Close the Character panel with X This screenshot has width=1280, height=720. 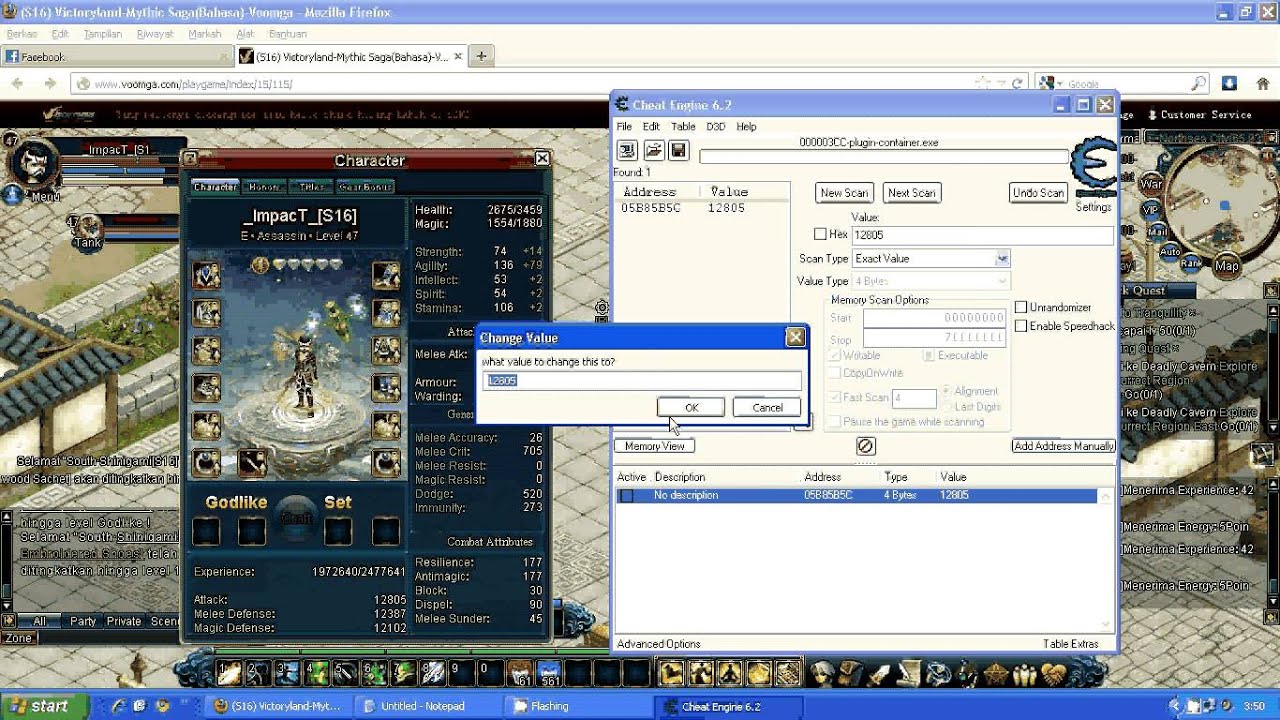(542, 158)
